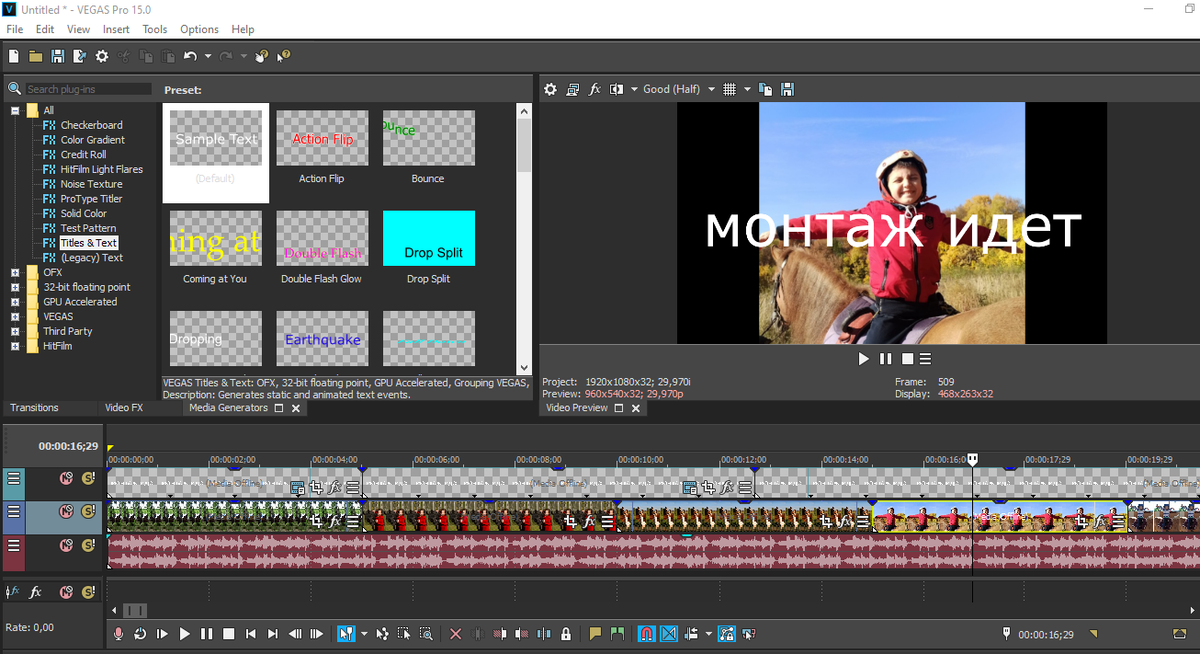Image resolution: width=1200 pixels, height=654 pixels.
Task: Delete selected event with red X
Action: pyautogui.click(x=455, y=634)
